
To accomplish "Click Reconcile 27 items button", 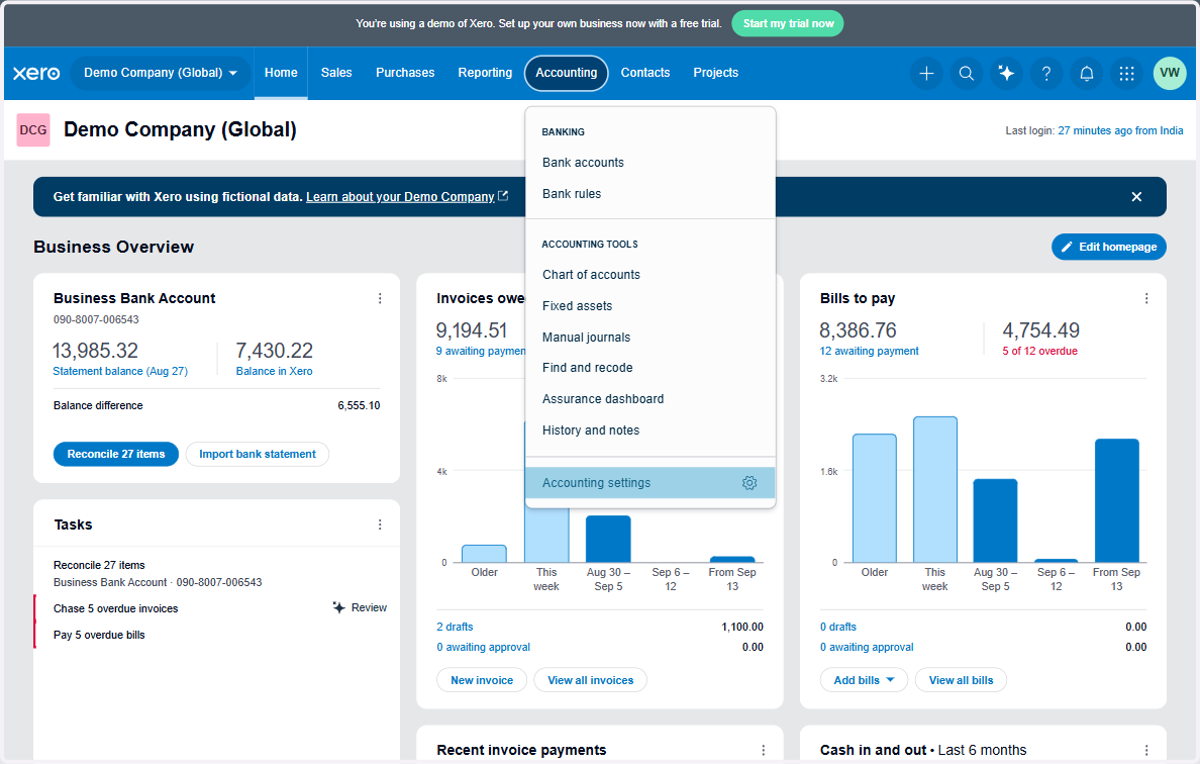I will point(116,454).
